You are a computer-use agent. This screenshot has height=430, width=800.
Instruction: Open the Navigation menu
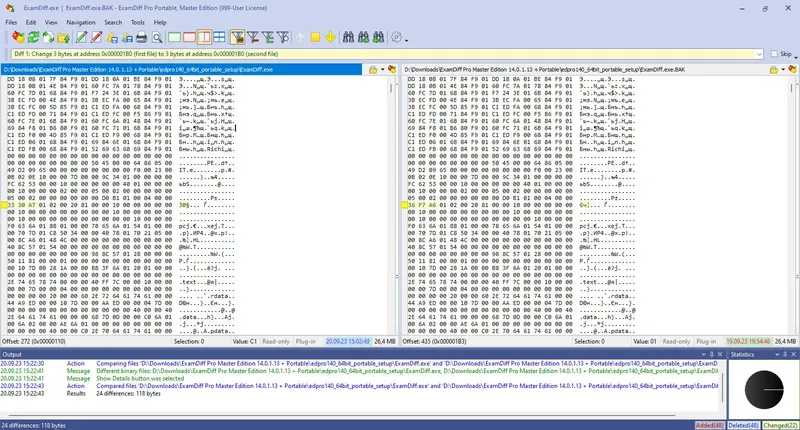point(81,22)
